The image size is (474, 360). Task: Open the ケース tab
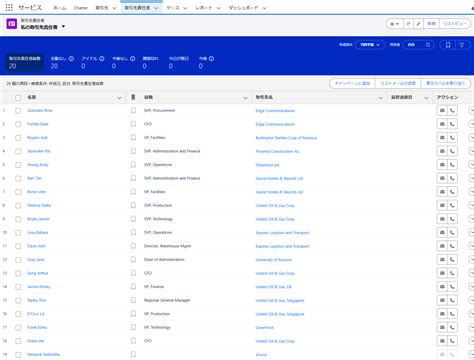click(173, 8)
